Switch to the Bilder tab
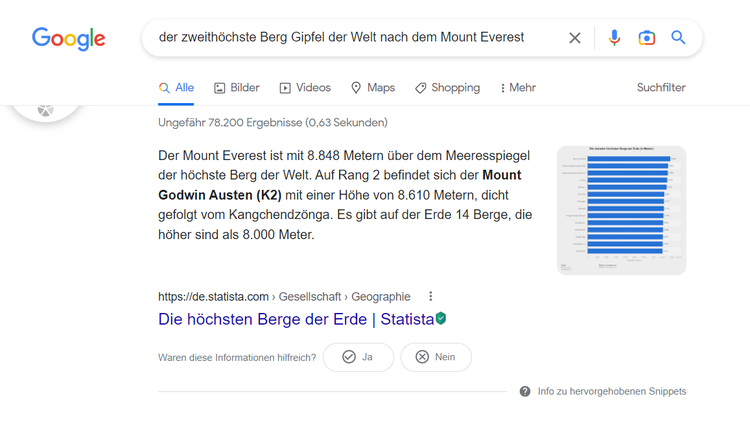This screenshot has width=750, height=427. pos(237,88)
